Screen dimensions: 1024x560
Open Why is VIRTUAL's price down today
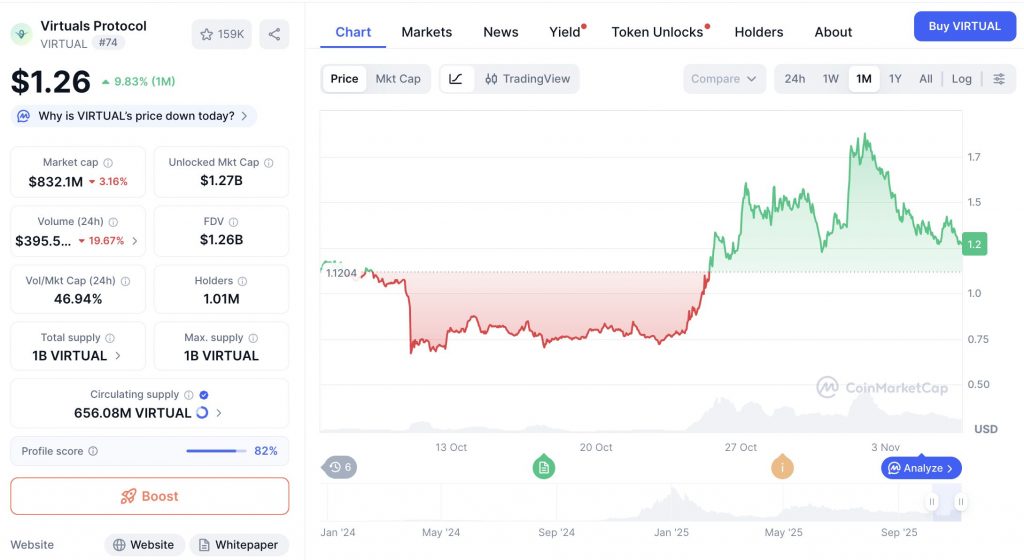point(134,116)
